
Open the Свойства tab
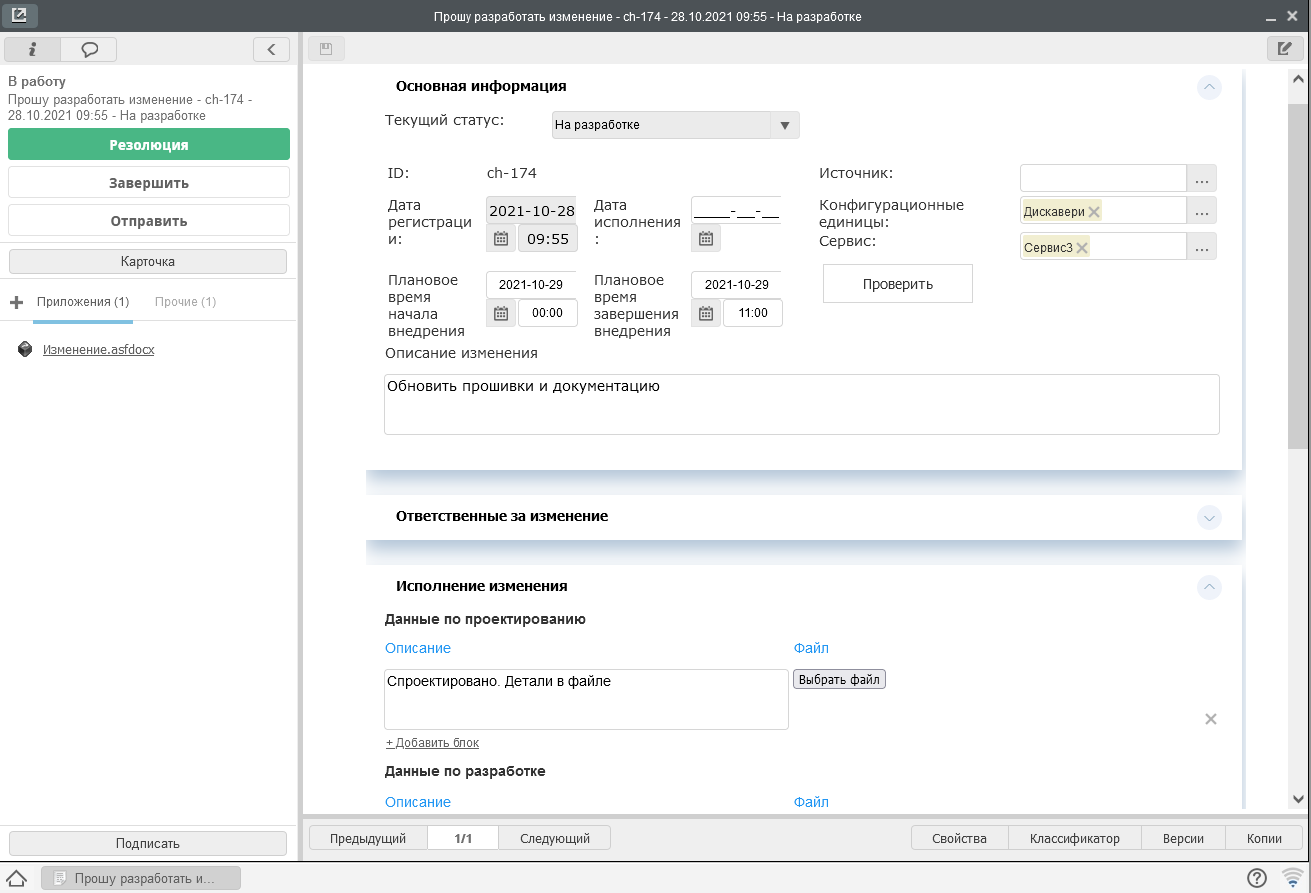(x=959, y=839)
